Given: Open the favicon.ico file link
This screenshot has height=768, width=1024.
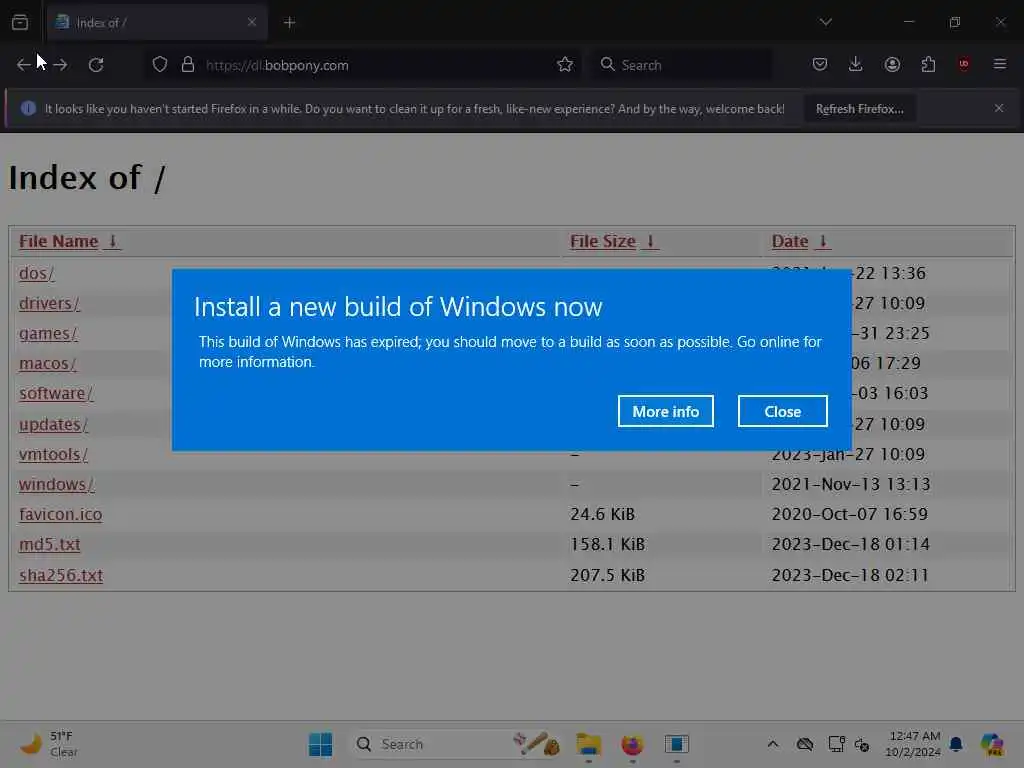Looking at the screenshot, I should 61,515.
